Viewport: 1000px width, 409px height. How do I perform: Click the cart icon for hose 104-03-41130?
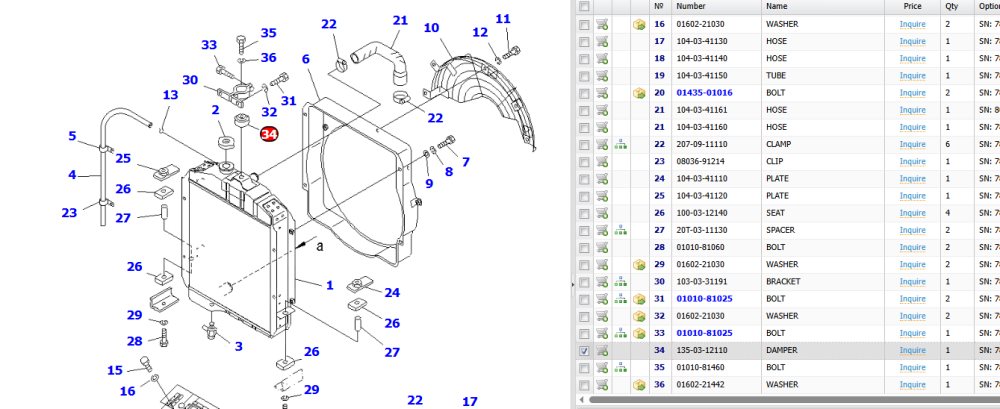(602, 41)
